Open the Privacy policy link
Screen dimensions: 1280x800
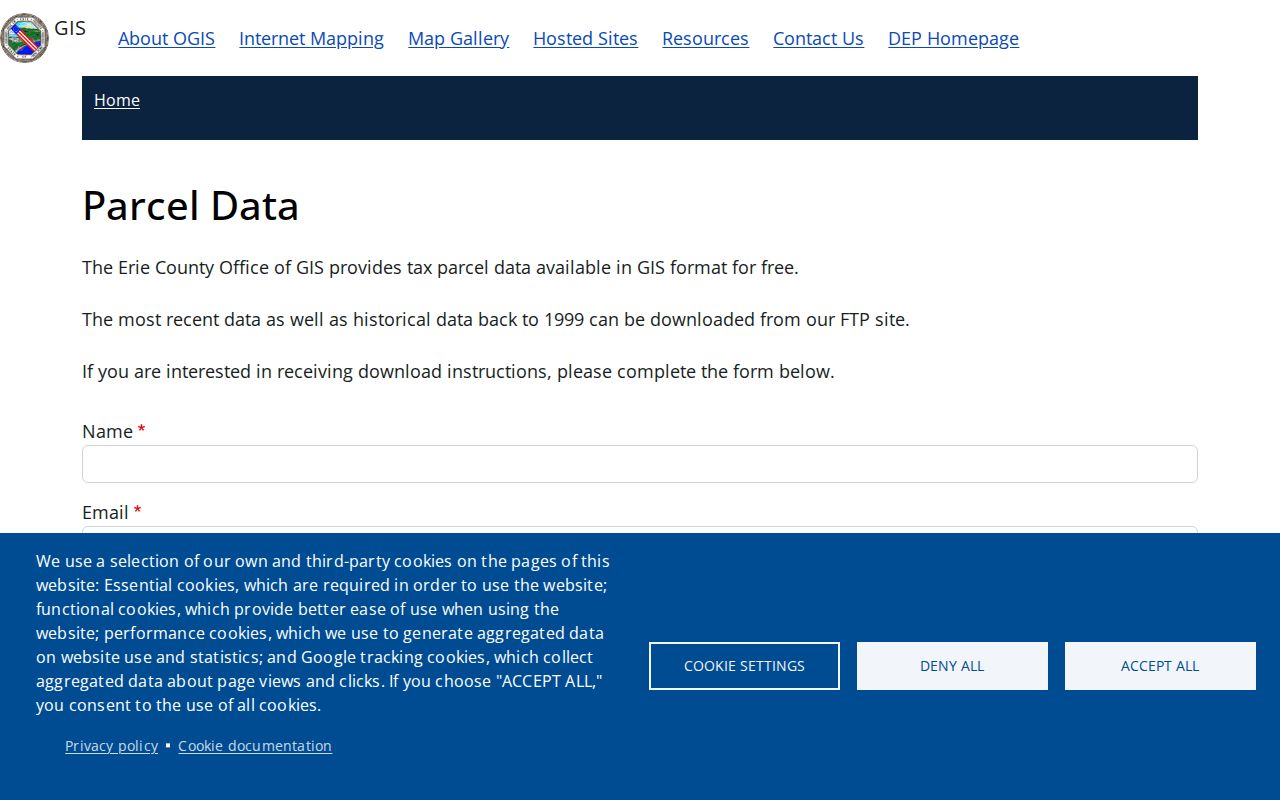point(111,746)
